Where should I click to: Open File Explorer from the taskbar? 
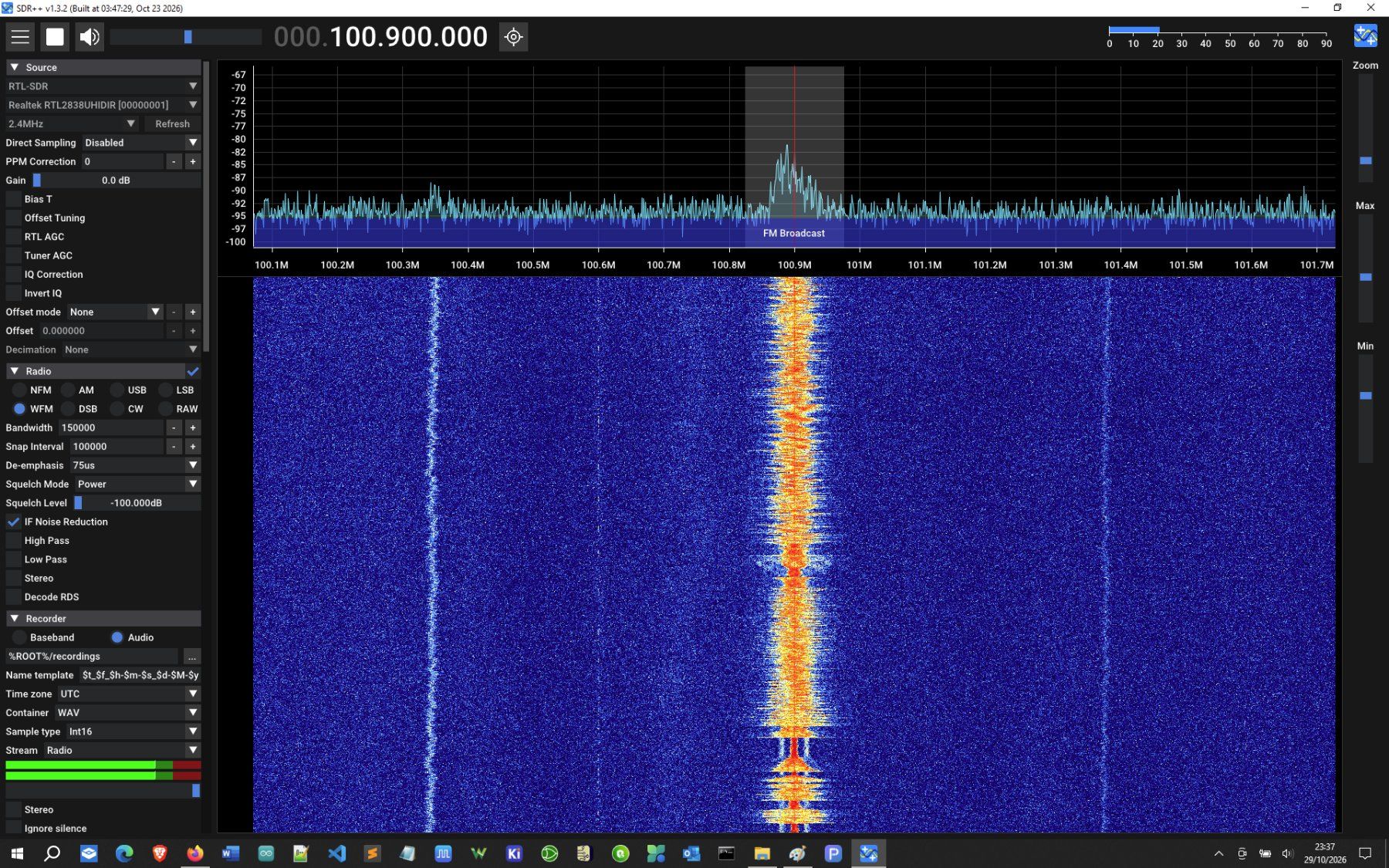click(x=762, y=853)
